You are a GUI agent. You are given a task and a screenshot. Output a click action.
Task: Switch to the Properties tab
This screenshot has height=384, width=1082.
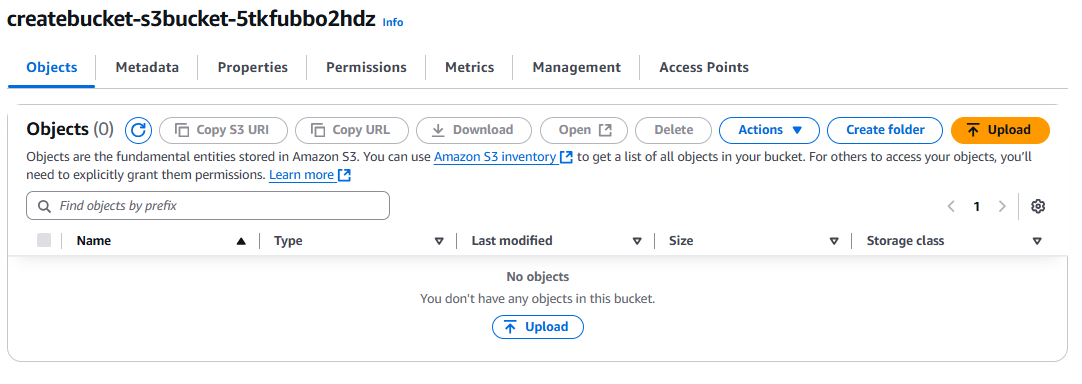(x=253, y=68)
